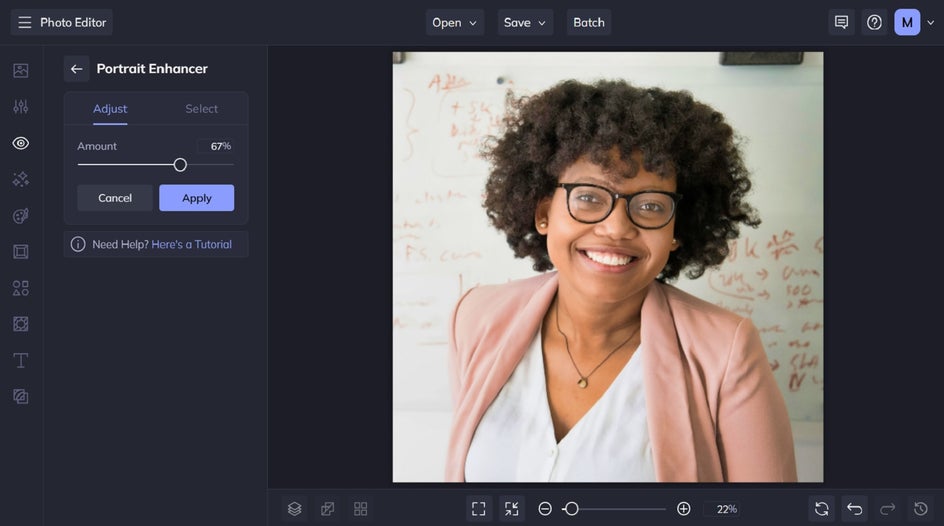This screenshot has height=526, width=944.
Task: Open the hamburger menu next to Photo Editor
Action: tap(25, 22)
